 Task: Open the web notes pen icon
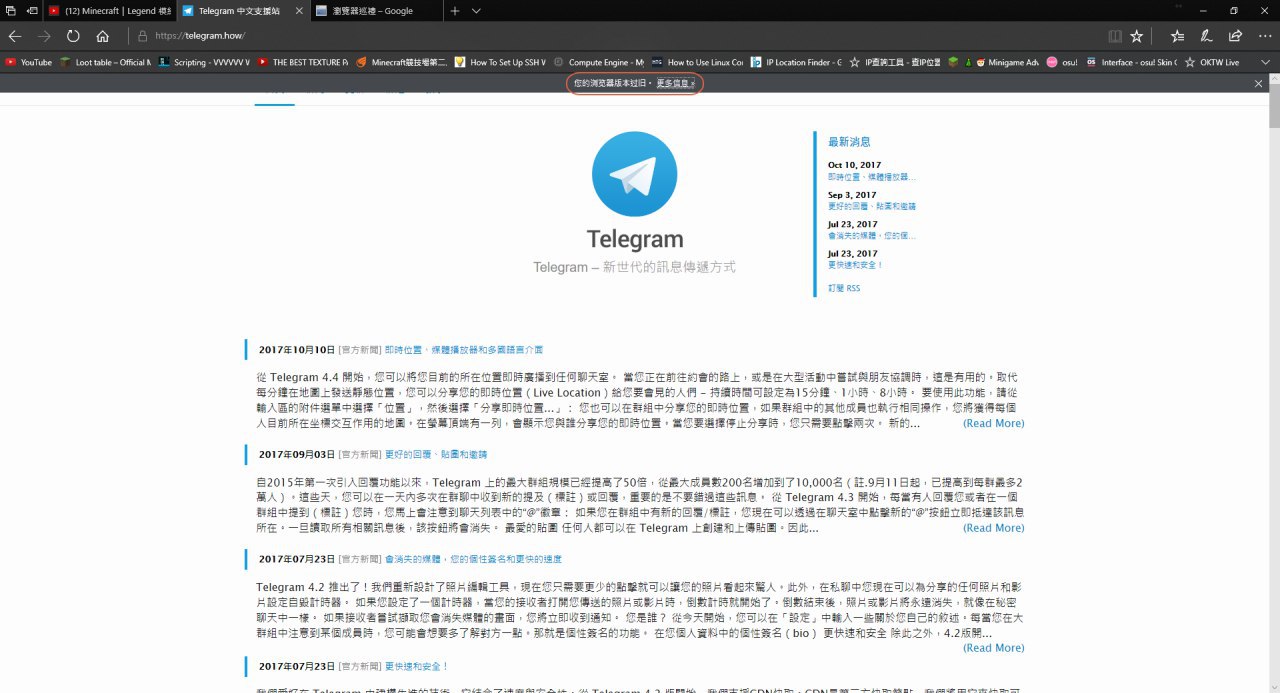tap(1206, 36)
